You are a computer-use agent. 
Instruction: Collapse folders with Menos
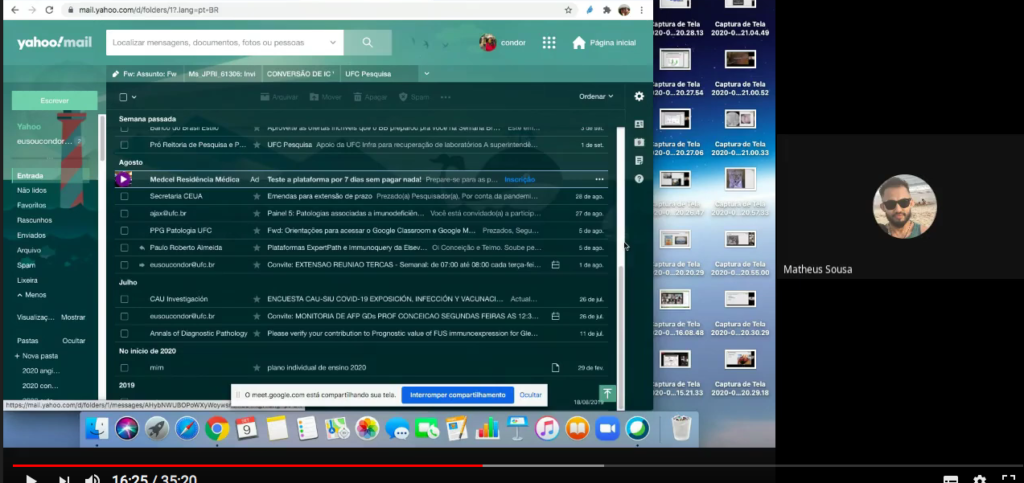(x=32, y=295)
